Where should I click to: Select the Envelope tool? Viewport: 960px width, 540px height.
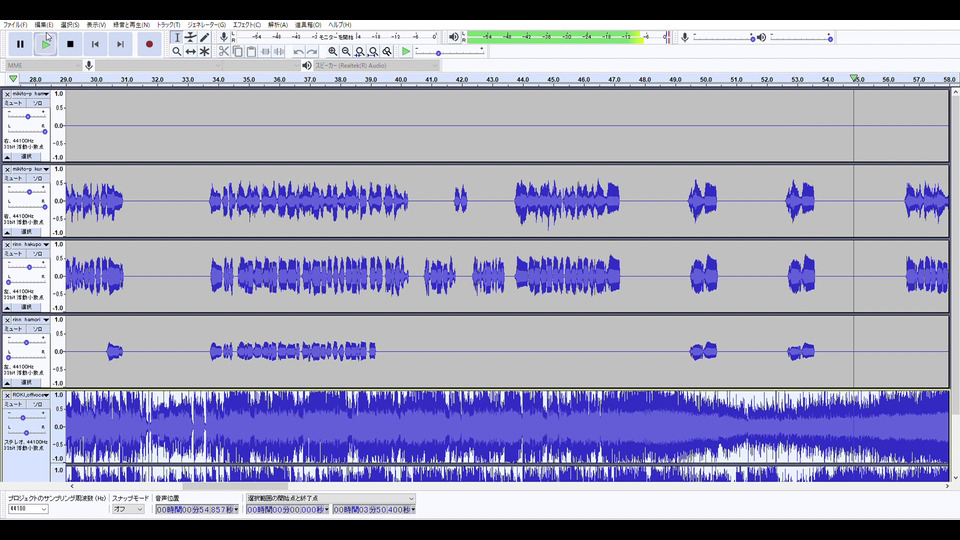click(x=190, y=37)
